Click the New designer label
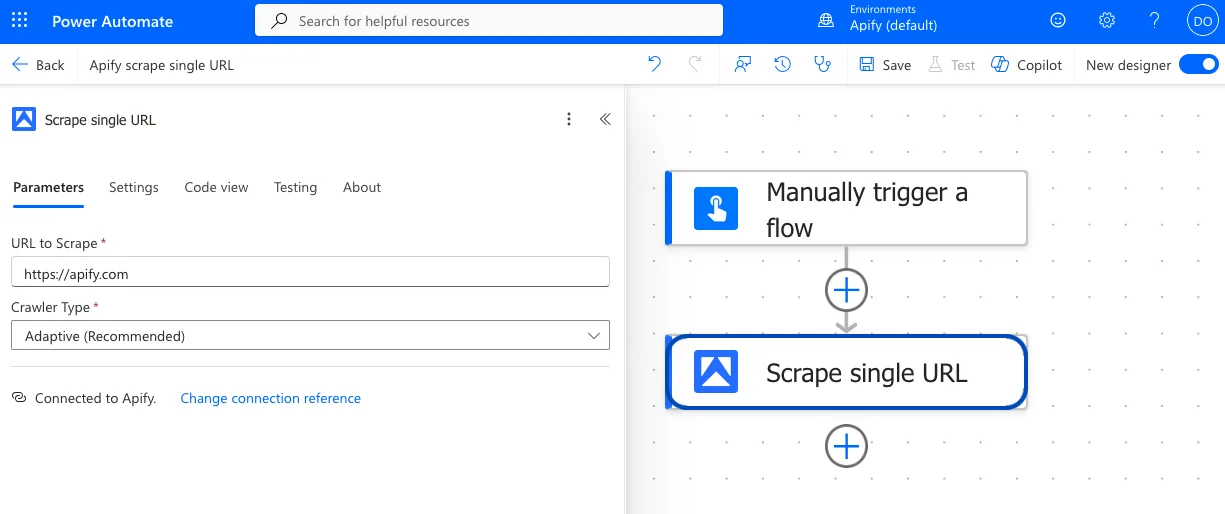Screen dimensions: 1225x514 click(x=1128, y=65)
